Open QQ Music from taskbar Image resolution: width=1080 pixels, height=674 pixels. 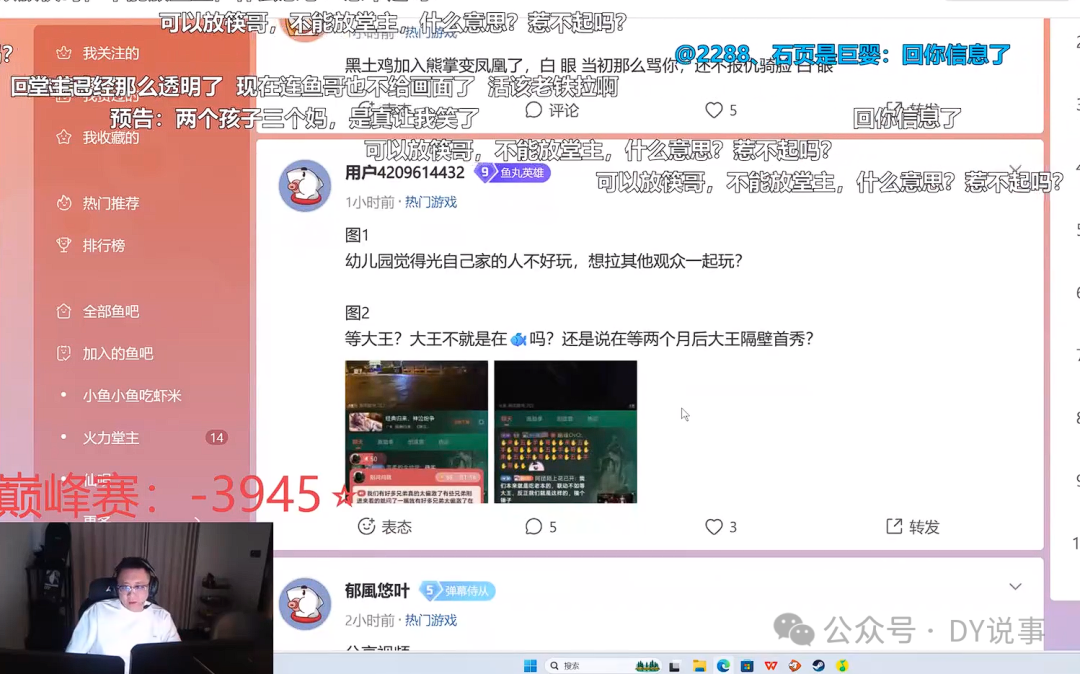coord(842,666)
